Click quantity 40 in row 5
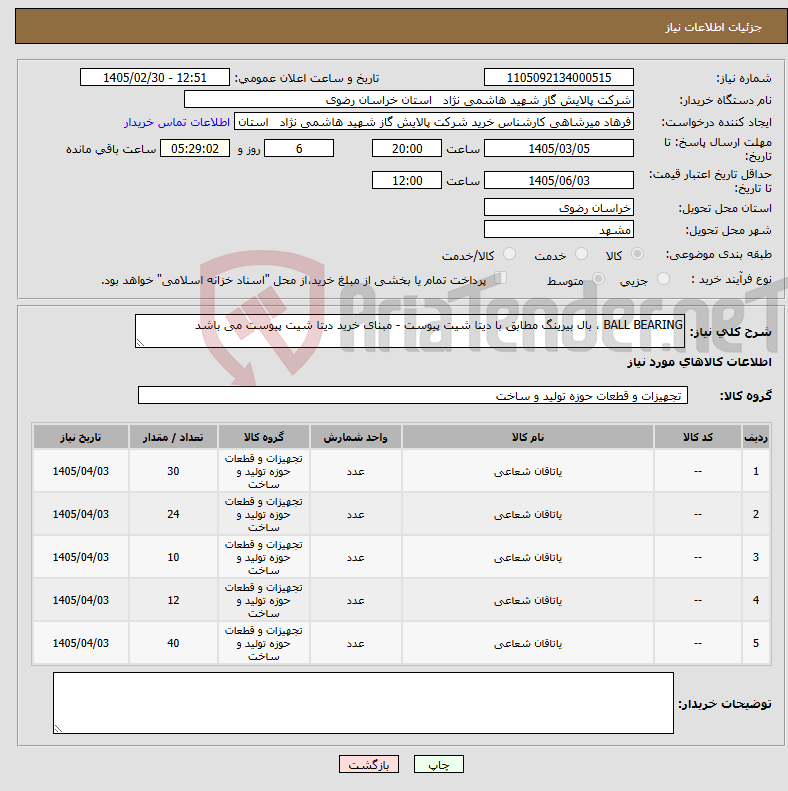The width and height of the screenshot is (788, 791). point(173,643)
